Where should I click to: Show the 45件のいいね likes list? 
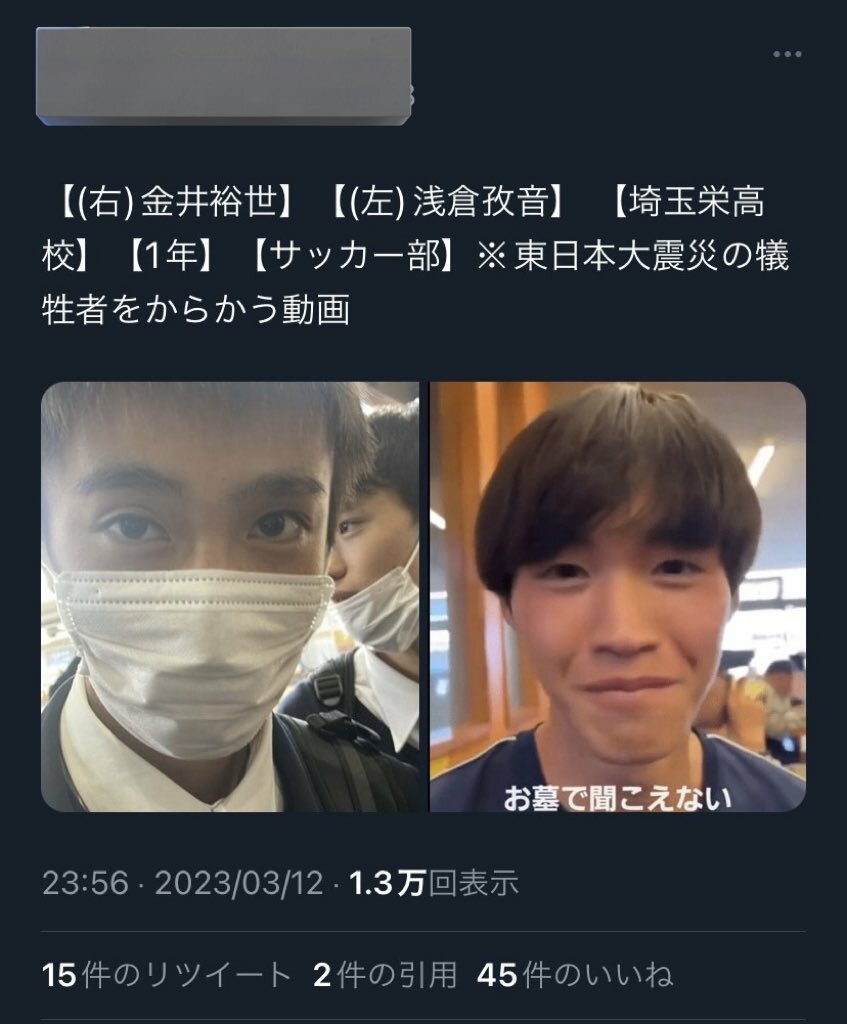pos(575,975)
